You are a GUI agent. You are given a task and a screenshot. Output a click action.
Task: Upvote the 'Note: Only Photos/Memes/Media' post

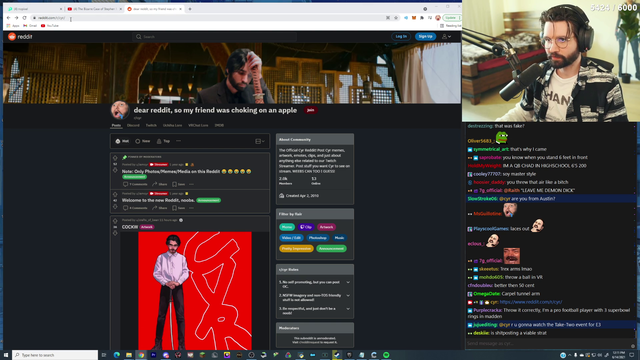coord(115,158)
